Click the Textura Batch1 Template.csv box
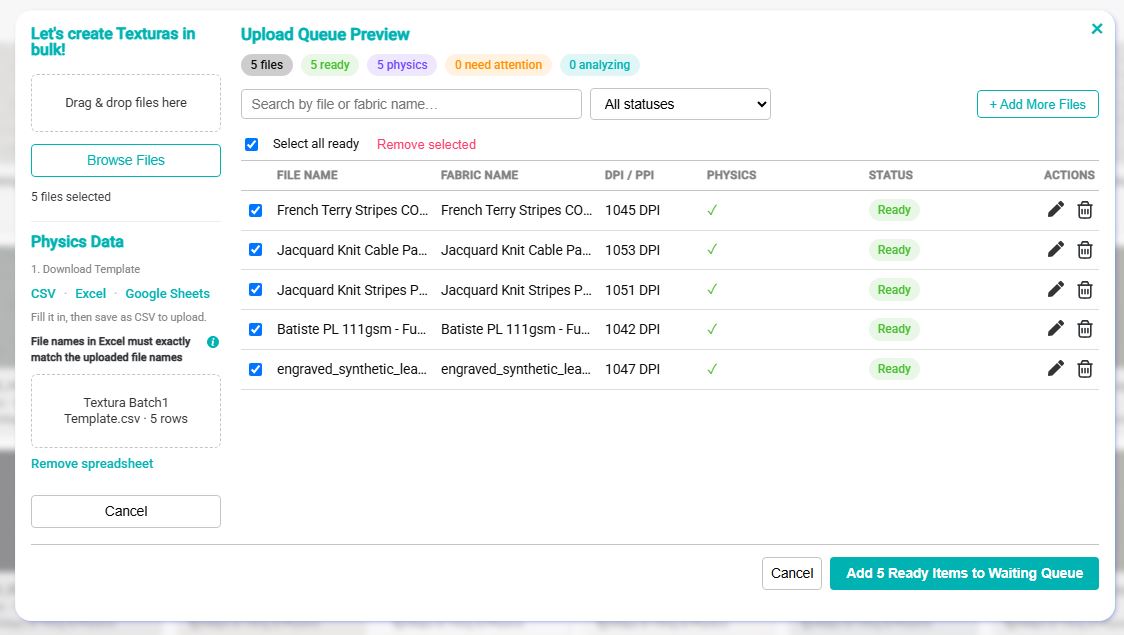1124x635 pixels. [x=125, y=411]
